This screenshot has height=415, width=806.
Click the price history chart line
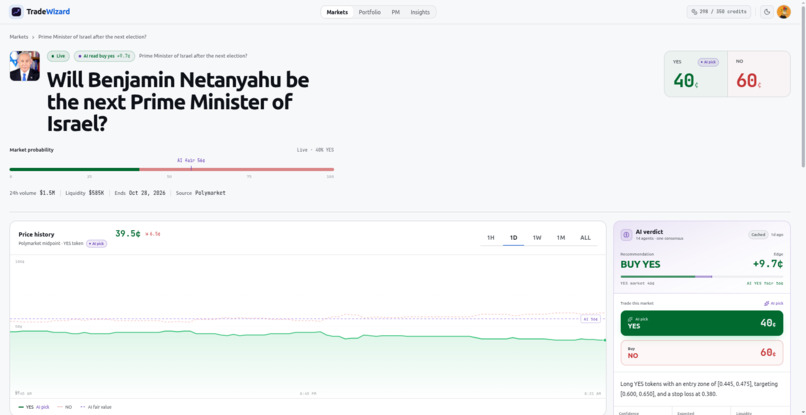(x=307, y=335)
